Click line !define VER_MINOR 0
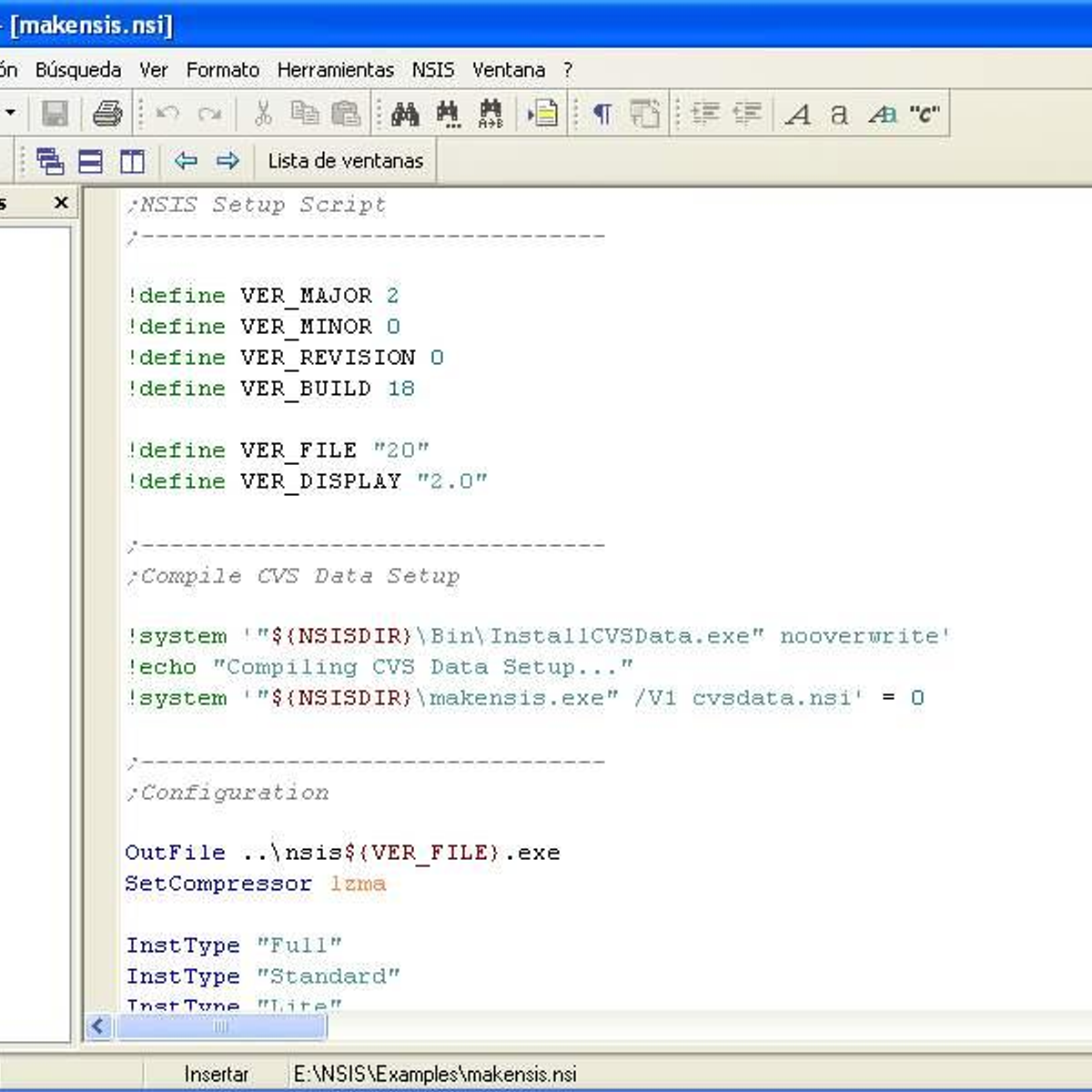This screenshot has height=1092, width=1092. click(x=263, y=327)
